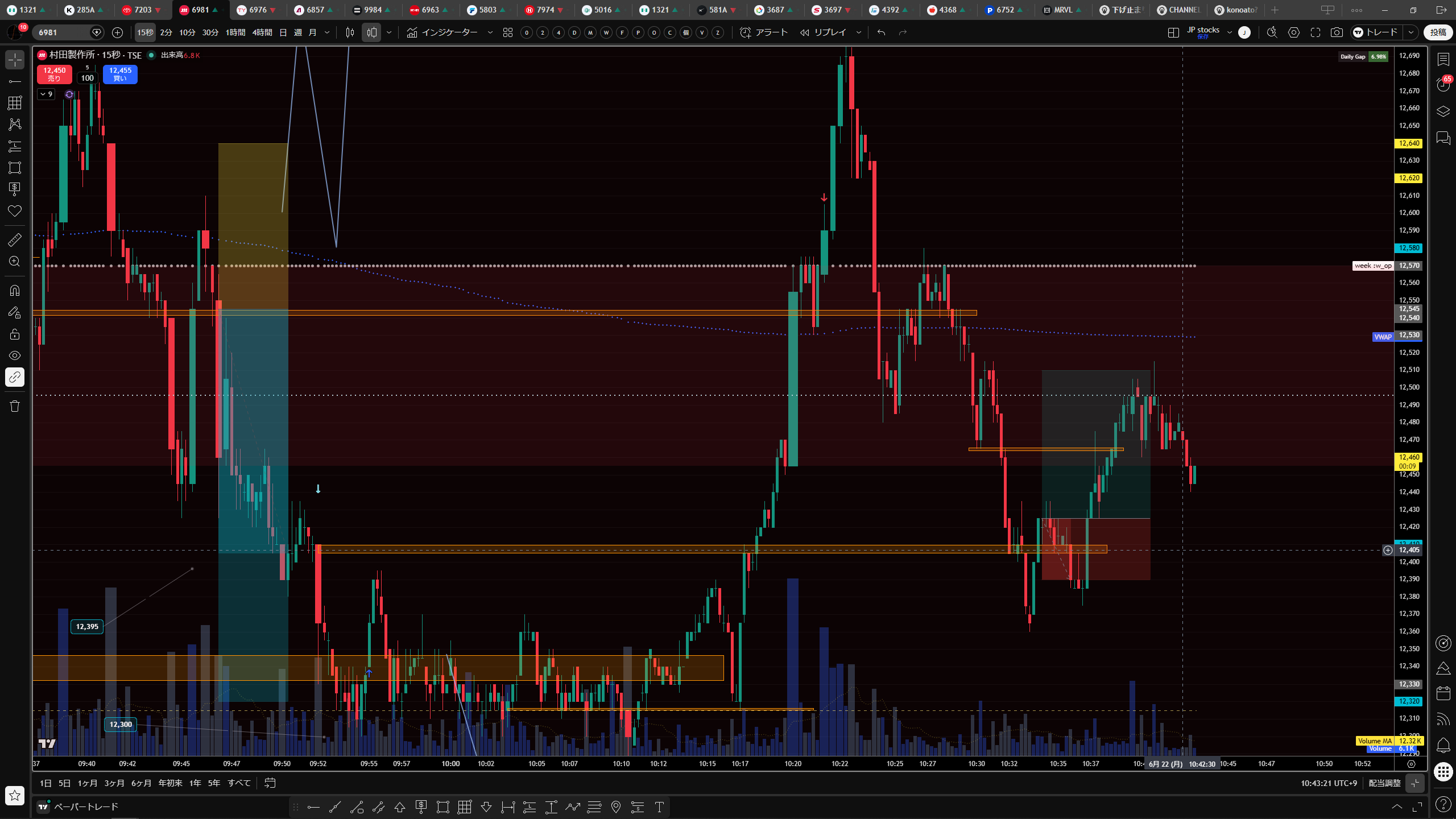Image resolution: width=1456 pixels, height=819 pixels.
Task: Expand the timeframe interval dropdown chevron
Action: pyautogui.click(x=327, y=32)
